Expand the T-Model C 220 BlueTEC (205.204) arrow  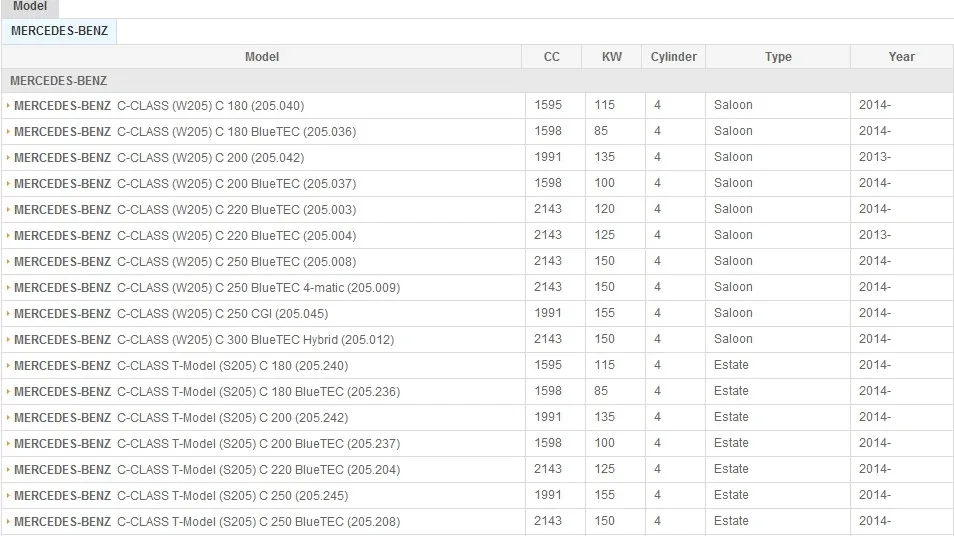(x=8, y=470)
